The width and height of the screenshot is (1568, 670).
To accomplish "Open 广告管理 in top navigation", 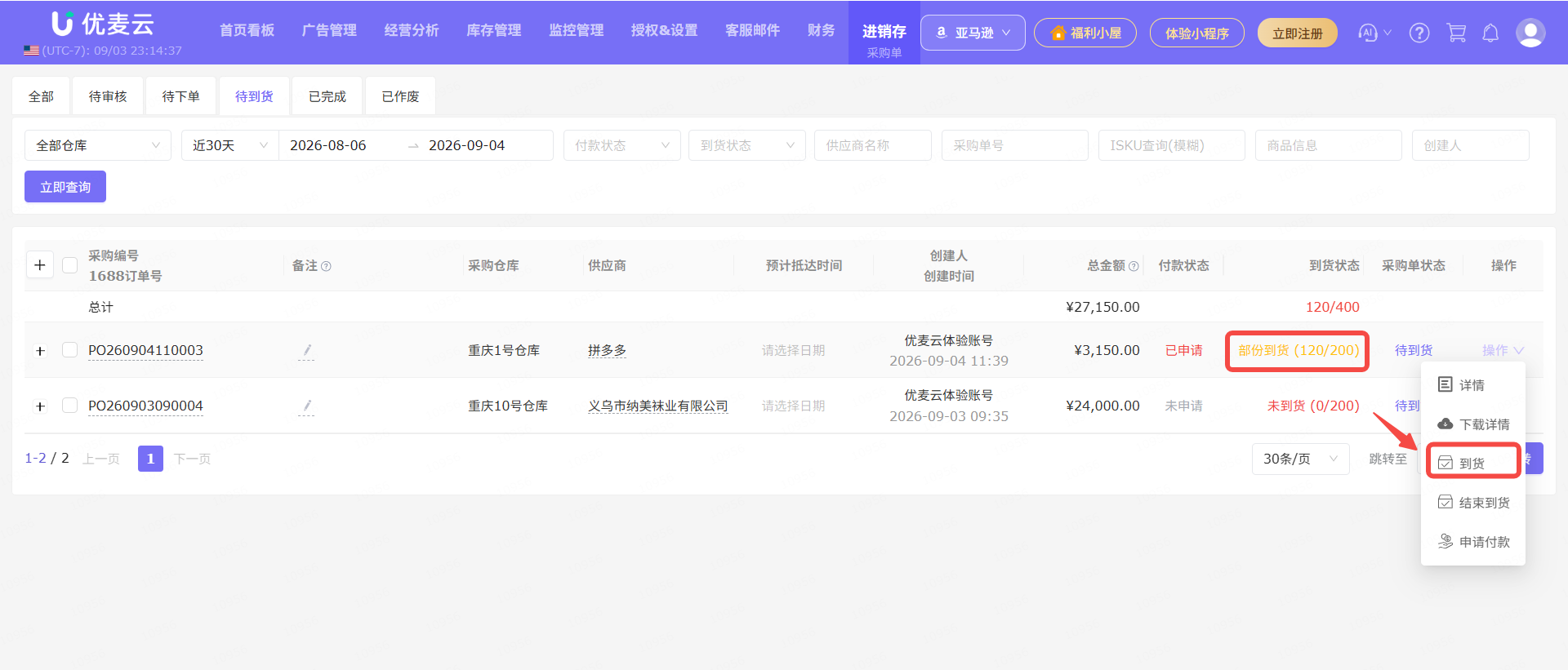I will coord(329,30).
